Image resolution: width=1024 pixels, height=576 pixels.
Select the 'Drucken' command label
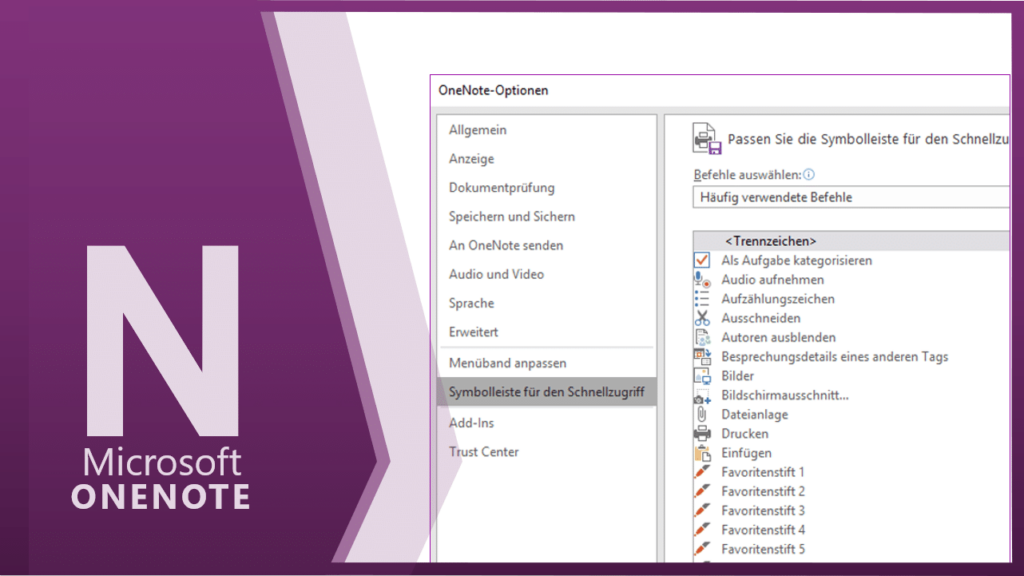pyautogui.click(x=744, y=434)
